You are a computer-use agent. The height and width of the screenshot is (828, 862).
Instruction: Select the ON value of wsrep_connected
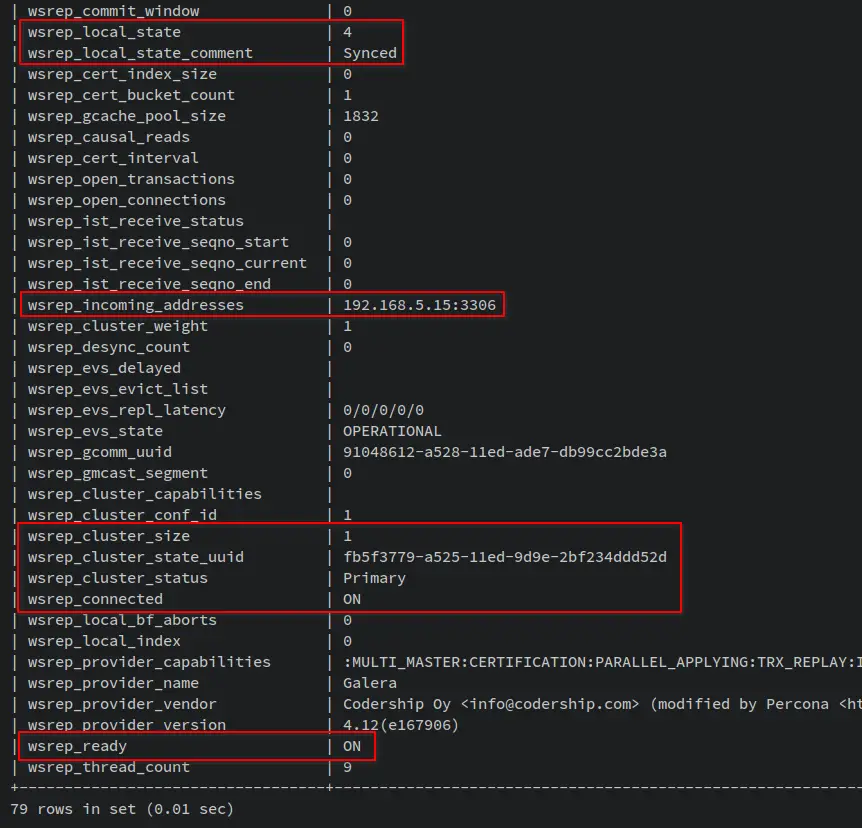click(352, 599)
